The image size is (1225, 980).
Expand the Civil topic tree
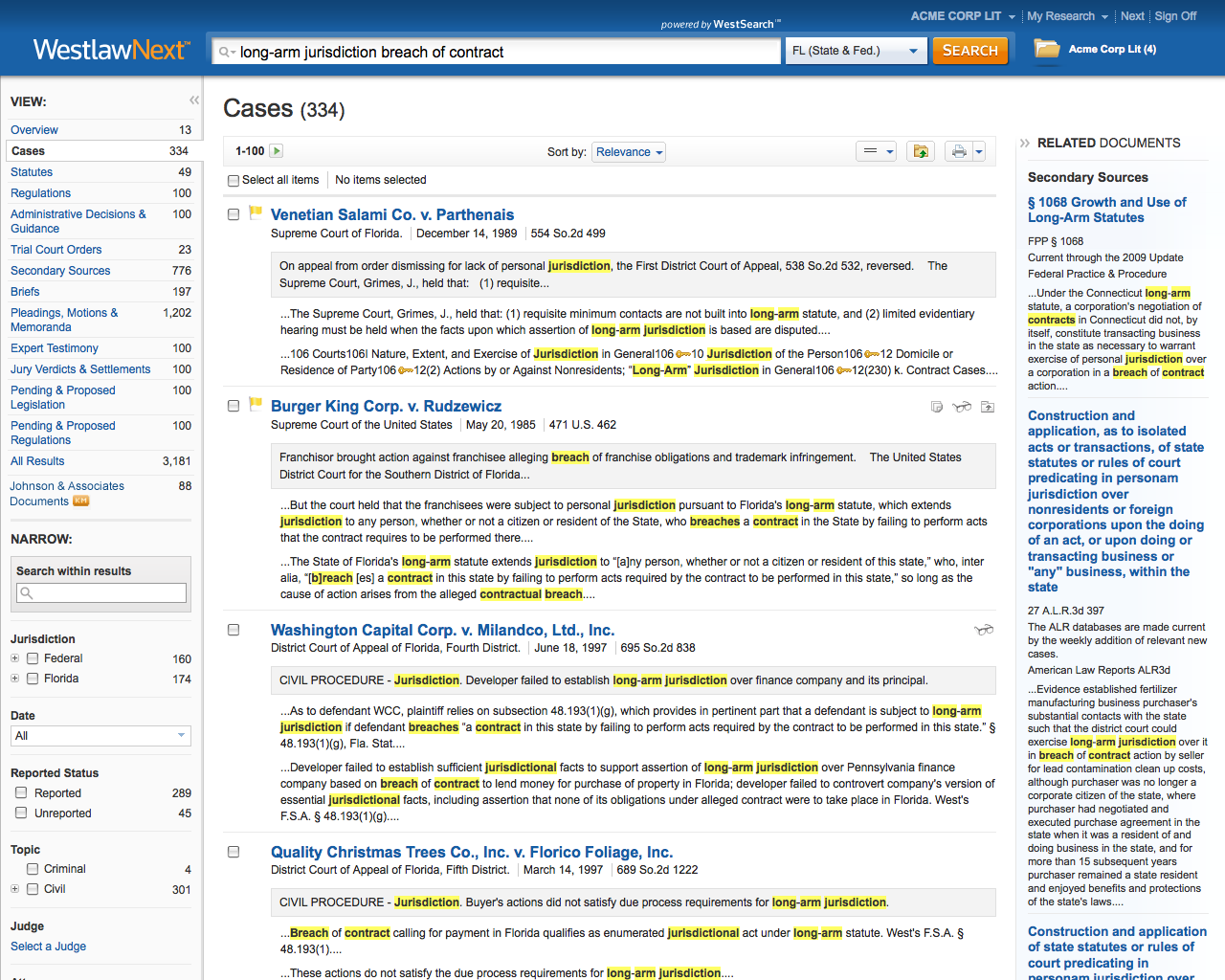coord(14,889)
